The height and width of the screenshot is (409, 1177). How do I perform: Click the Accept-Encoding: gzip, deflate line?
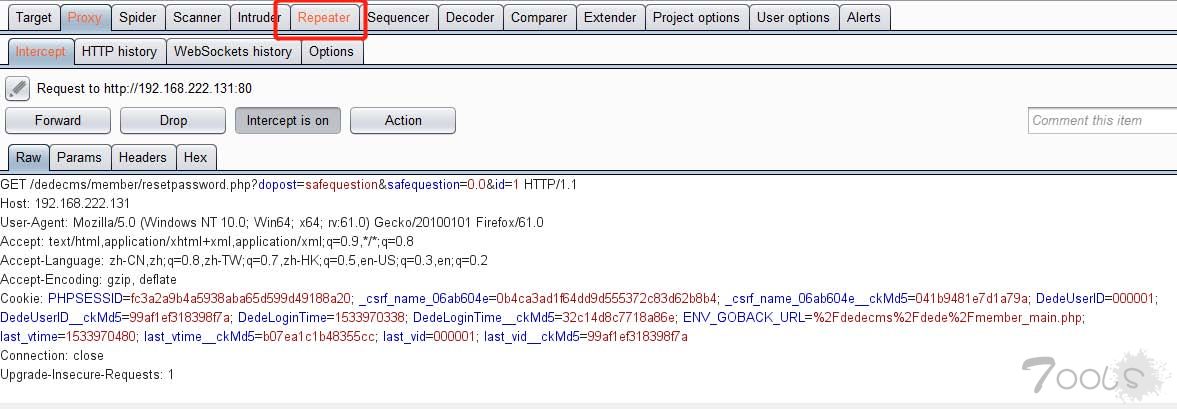(x=89, y=279)
